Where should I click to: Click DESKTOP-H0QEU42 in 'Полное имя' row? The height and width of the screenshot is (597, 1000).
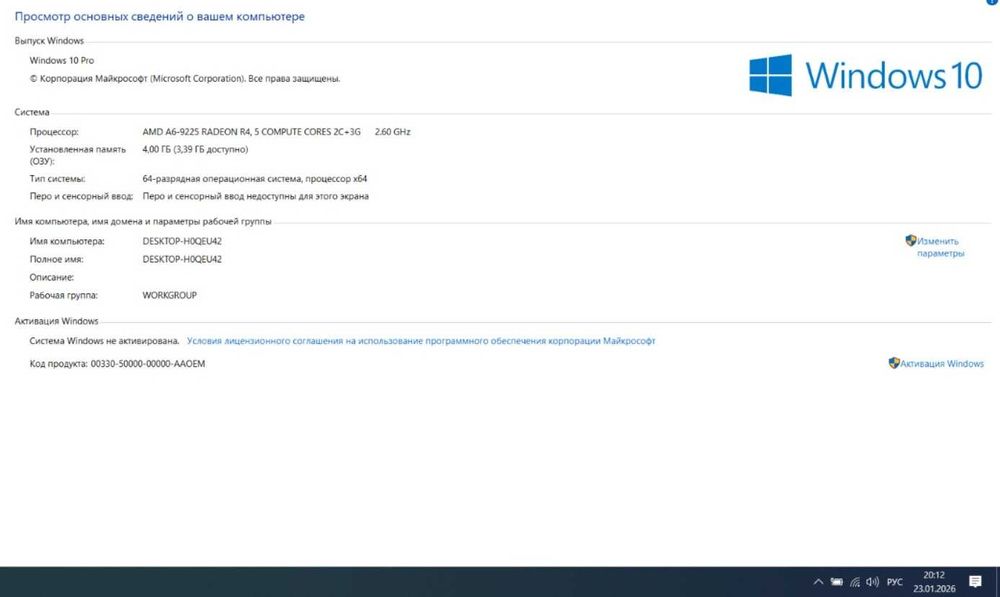coord(182,259)
